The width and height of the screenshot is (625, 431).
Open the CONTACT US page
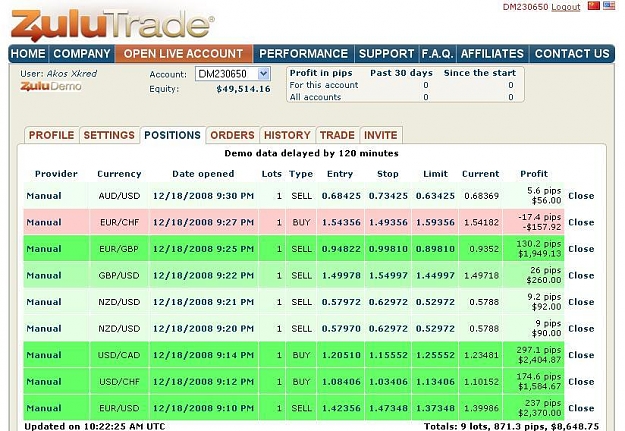(x=572, y=54)
